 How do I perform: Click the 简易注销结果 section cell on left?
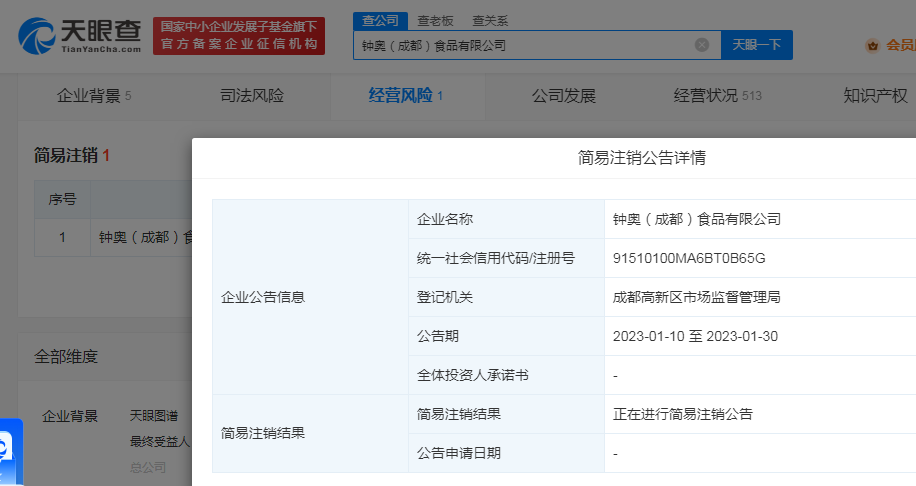click(x=310, y=433)
